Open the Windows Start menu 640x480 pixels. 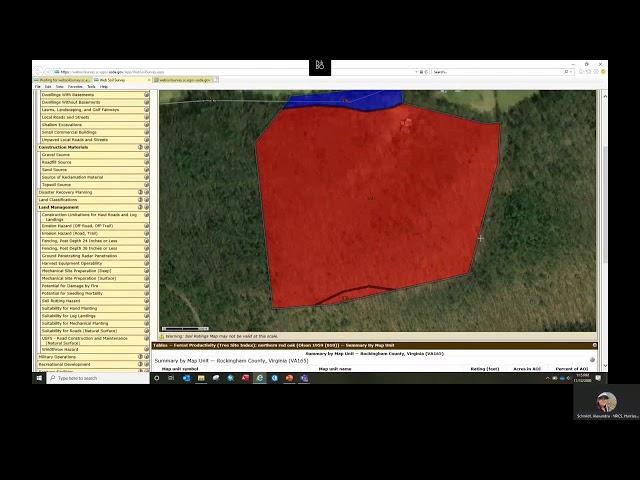tap(39, 378)
